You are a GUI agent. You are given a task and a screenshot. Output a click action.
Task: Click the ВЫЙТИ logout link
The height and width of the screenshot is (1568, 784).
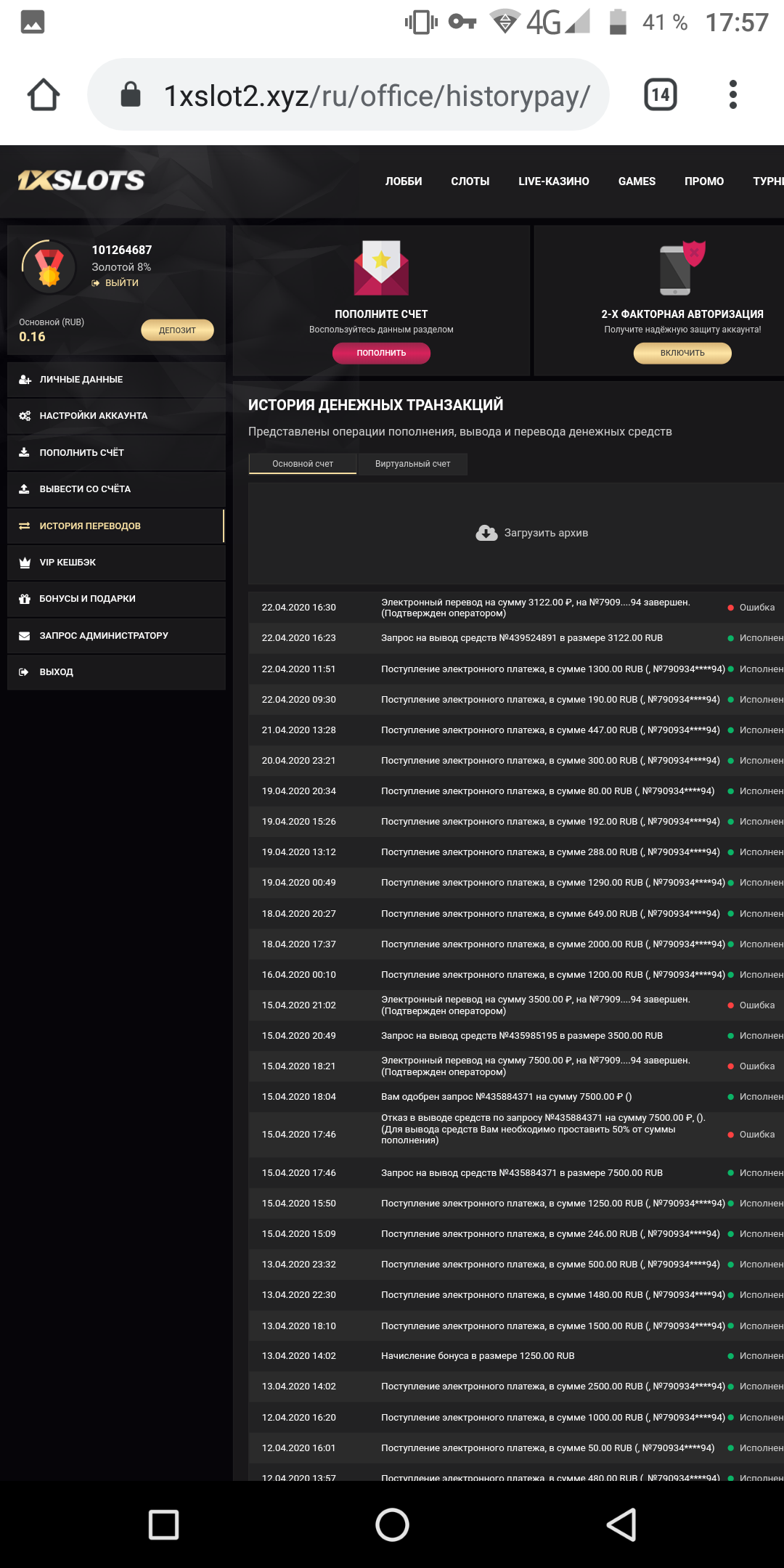(121, 283)
